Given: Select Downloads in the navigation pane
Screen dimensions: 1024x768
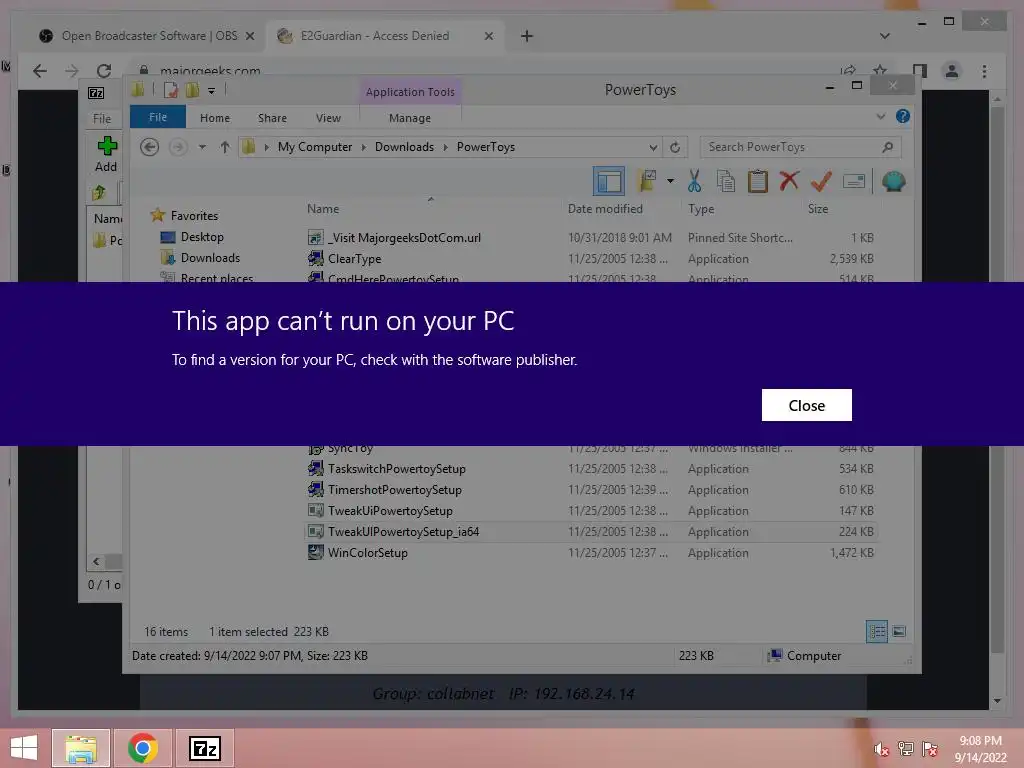Looking at the screenshot, I should [x=210, y=258].
